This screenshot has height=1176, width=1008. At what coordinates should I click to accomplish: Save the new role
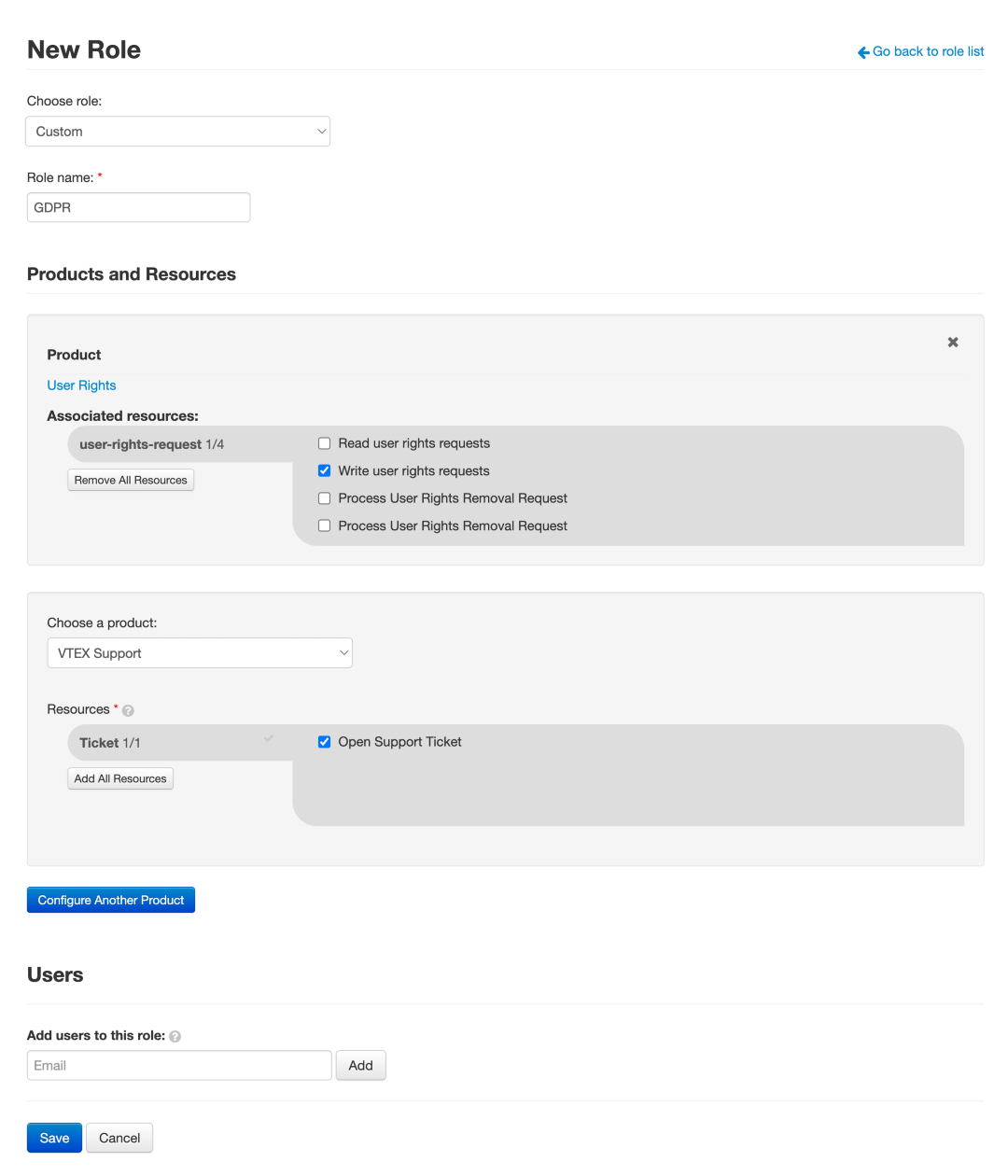(54, 1138)
